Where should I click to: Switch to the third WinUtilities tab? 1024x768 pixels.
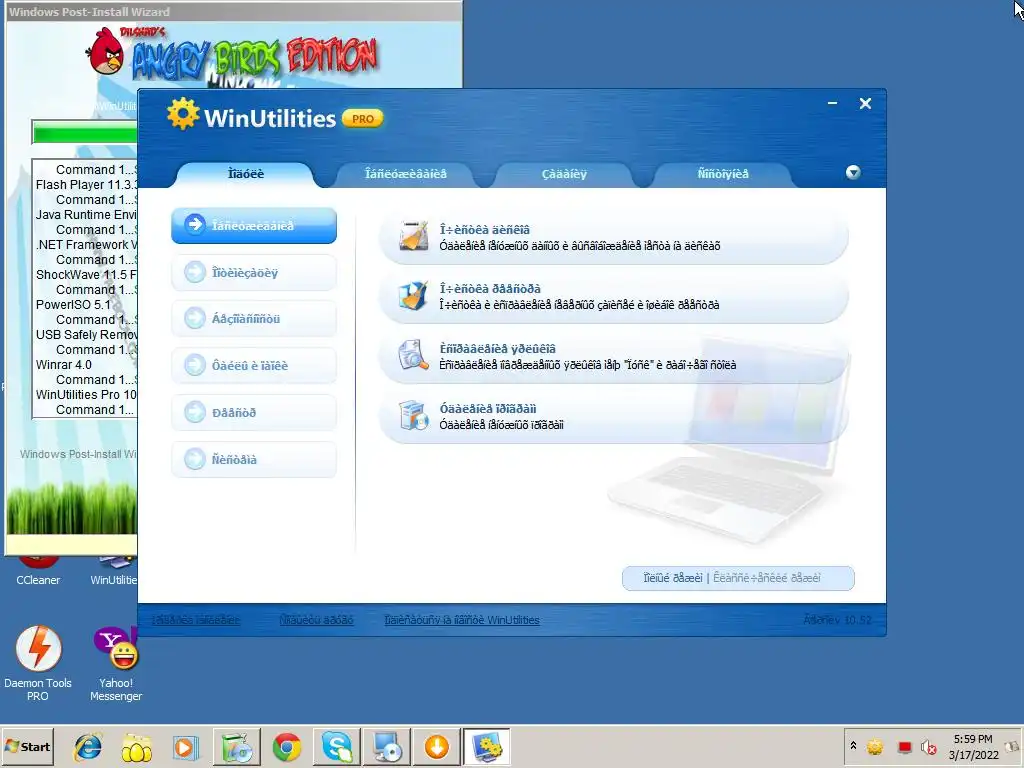(564, 174)
